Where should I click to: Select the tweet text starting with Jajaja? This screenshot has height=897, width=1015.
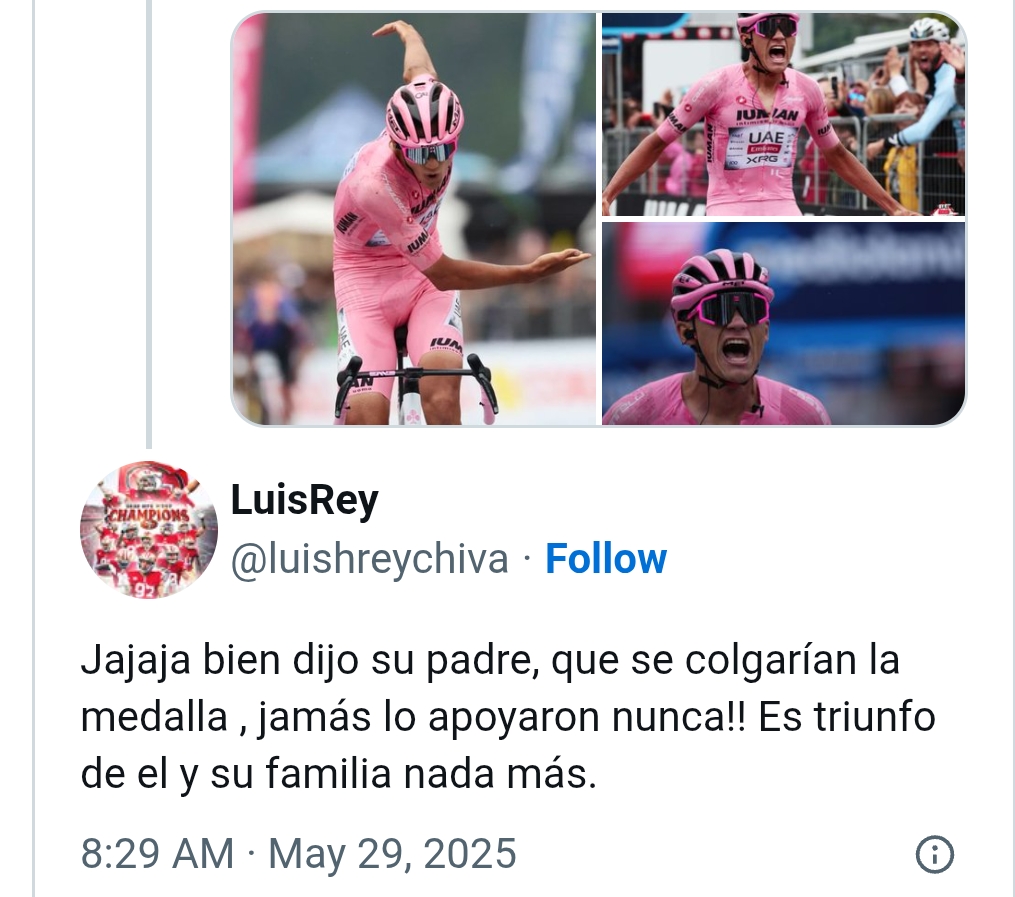pyautogui.click(x=508, y=717)
